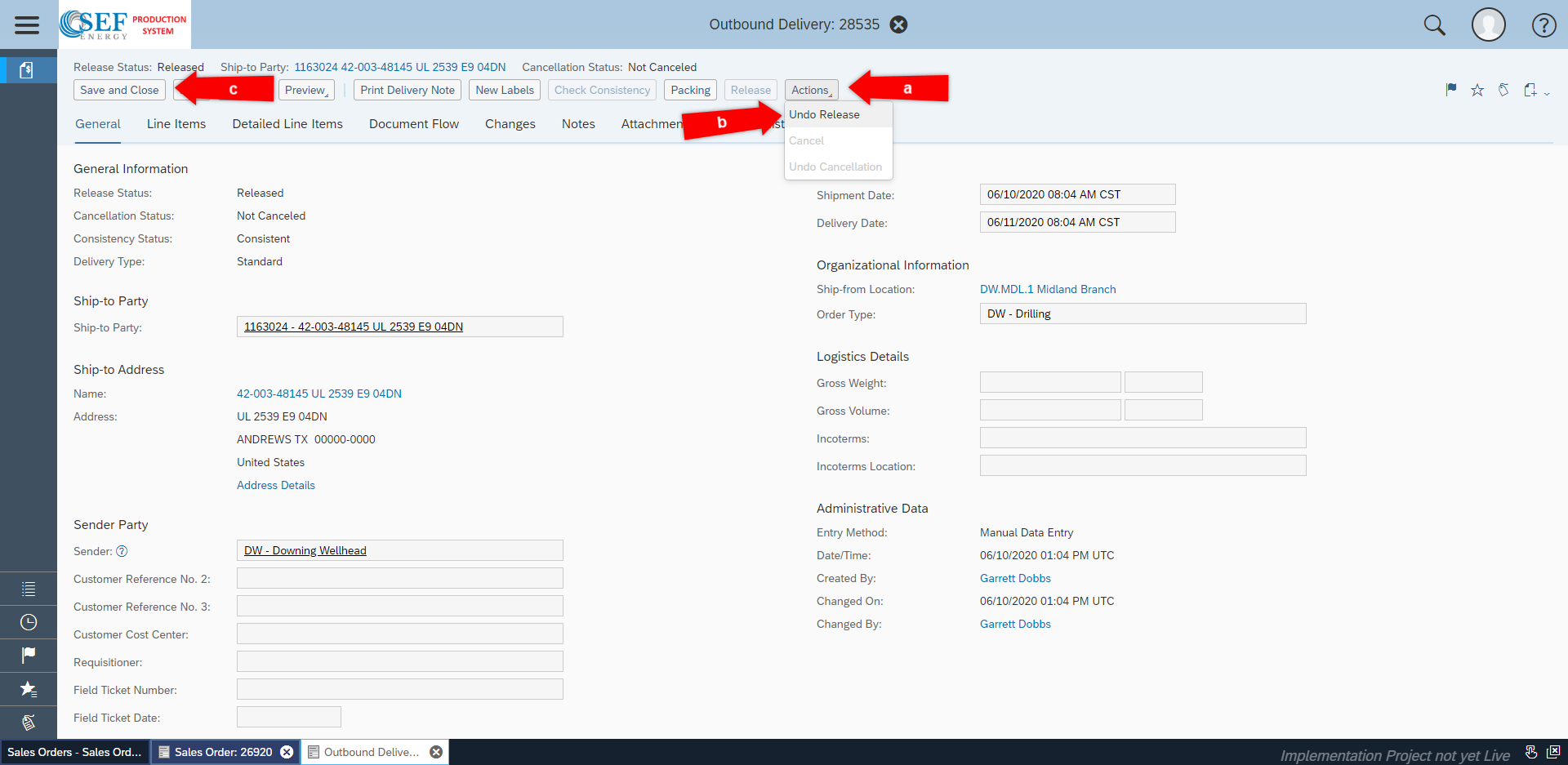Open the favorites list in the sidebar
Image resolution: width=1568 pixels, height=765 pixels.
click(29, 689)
